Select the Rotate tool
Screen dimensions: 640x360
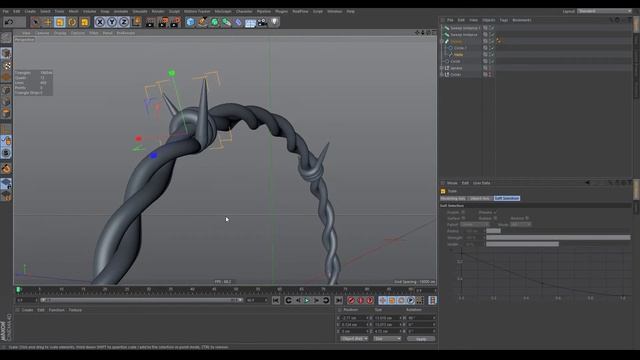point(72,22)
